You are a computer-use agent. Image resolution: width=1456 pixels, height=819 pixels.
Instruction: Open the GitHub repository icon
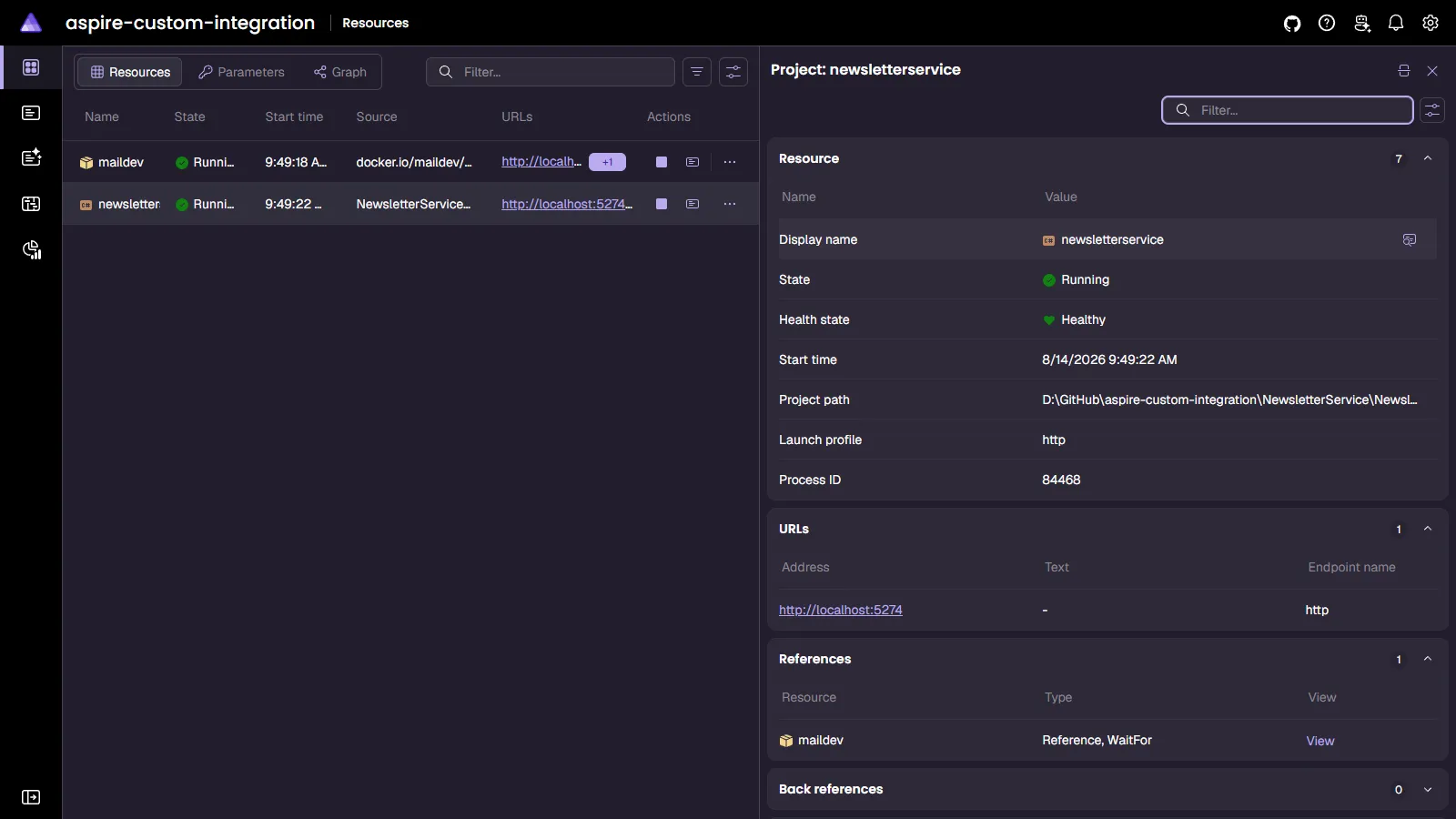click(1292, 24)
